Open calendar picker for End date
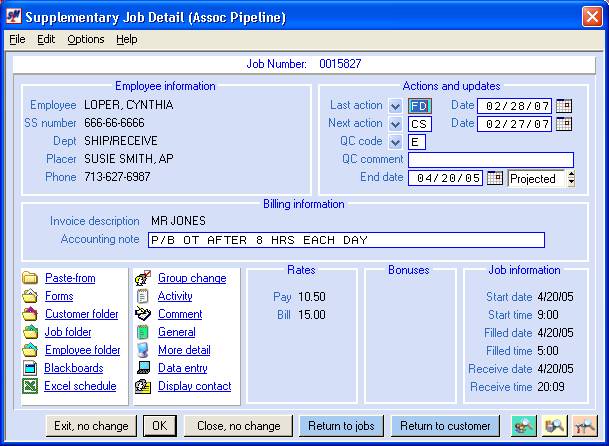The height and width of the screenshot is (446, 609). click(495, 178)
